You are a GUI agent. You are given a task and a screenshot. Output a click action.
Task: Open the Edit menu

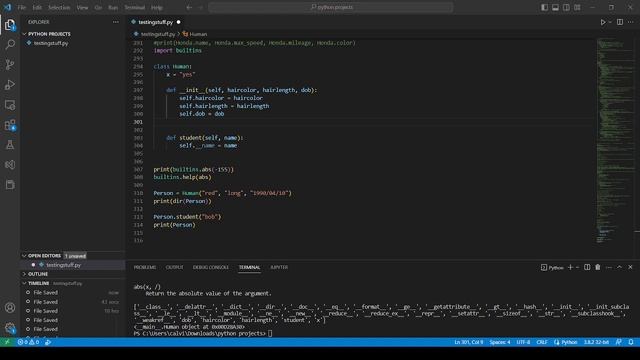pyautogui.click(x=37, y=7)
